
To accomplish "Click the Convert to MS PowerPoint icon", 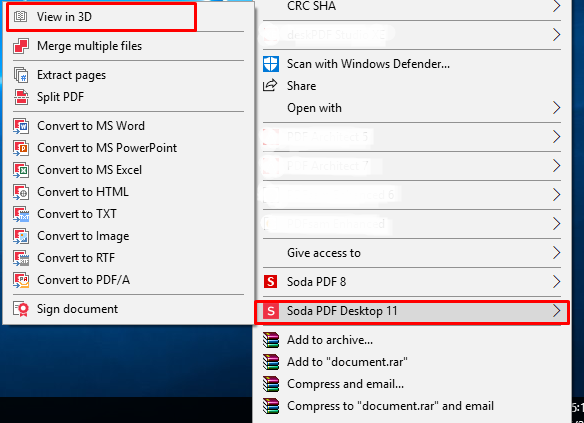I will pyautogui.click(x=21, y=148).
